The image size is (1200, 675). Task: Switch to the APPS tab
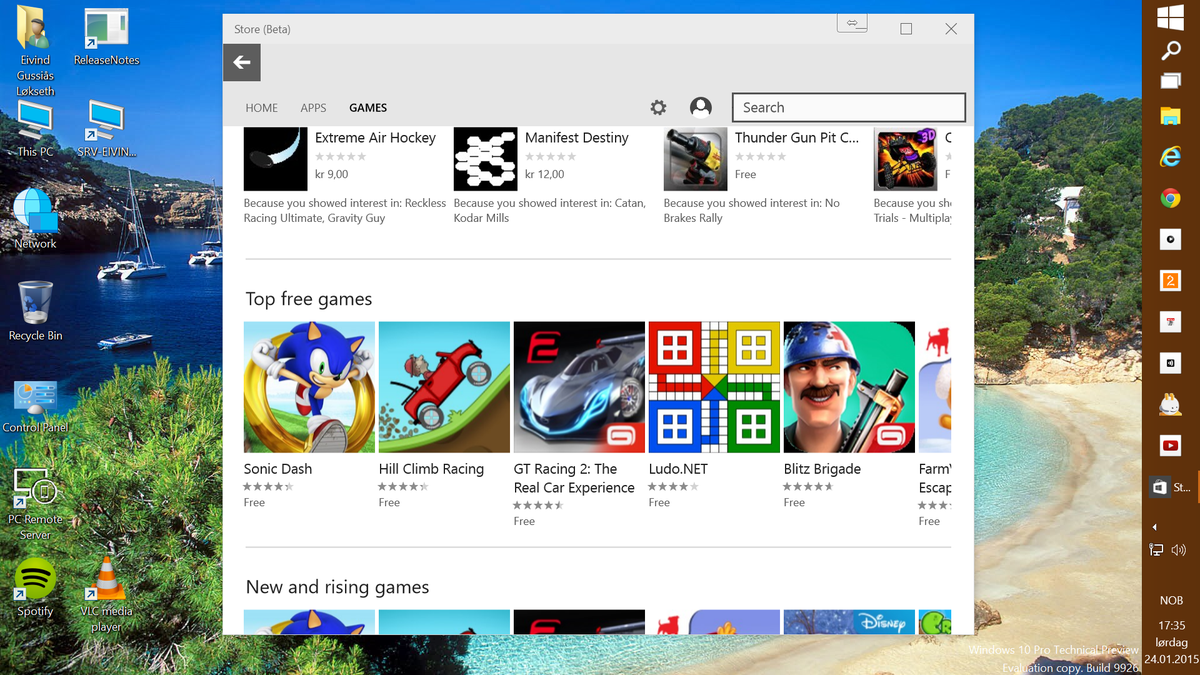(x=313, y=108)
